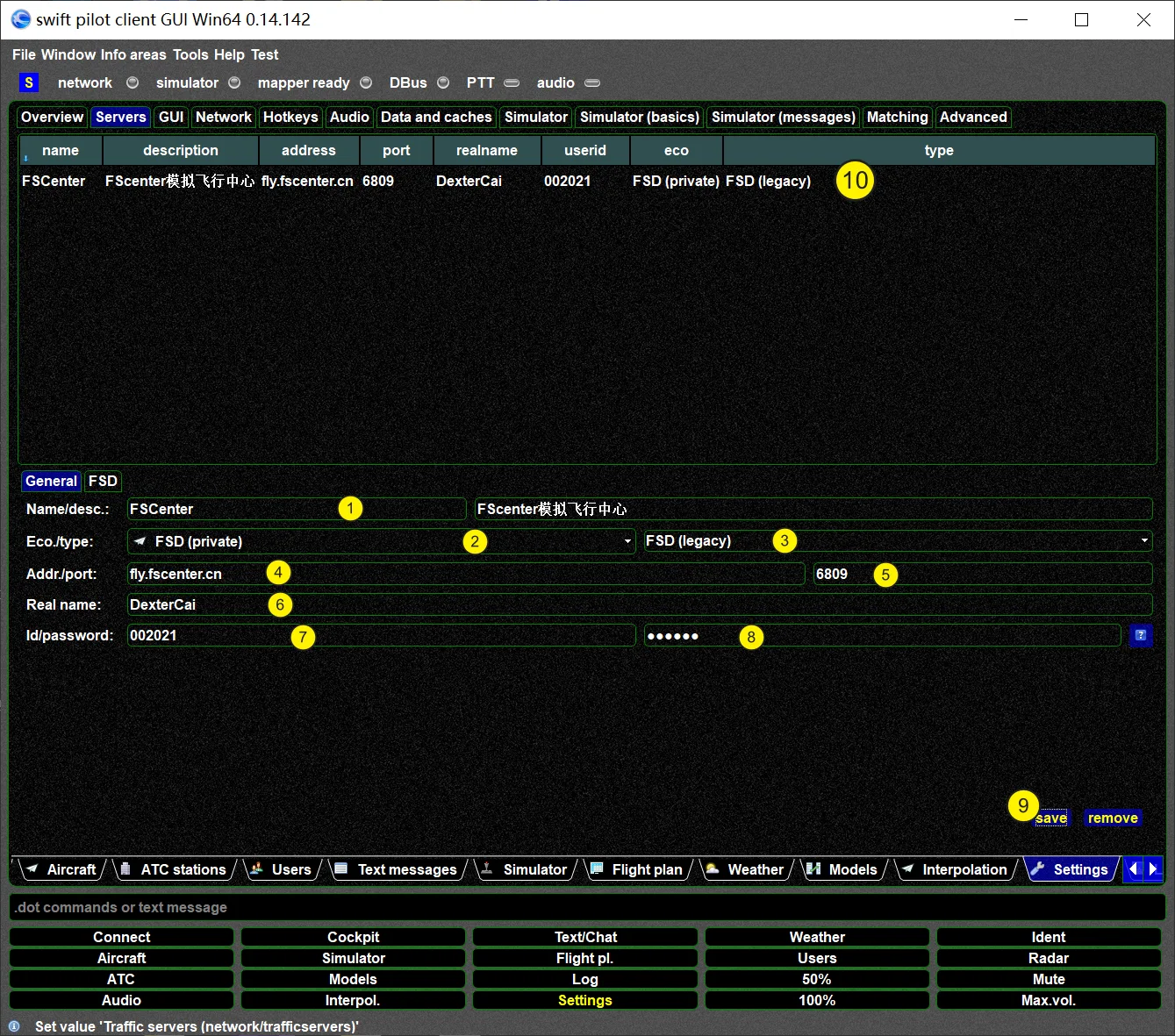The image size is (1175, 1036).
Task: Open the FSD (legacy) type dropdown
Action: coord(898,541)
